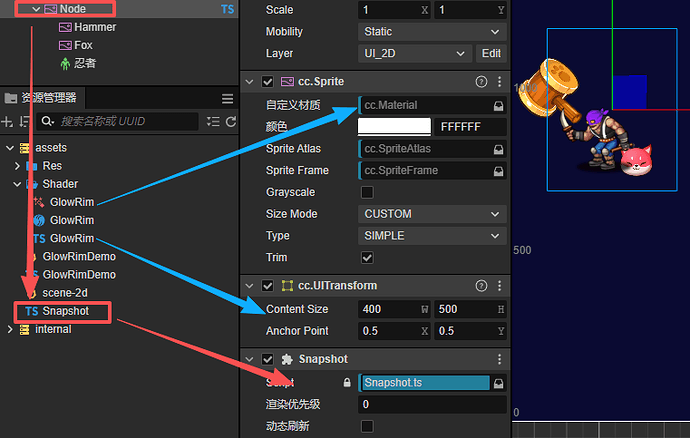Edit the Content Size width field 400
690x438 pixels.
pos(394,309)
